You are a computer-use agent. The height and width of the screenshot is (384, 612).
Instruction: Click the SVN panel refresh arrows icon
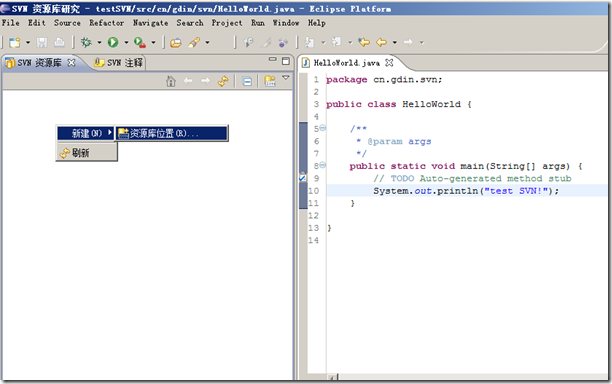click(x=223, y=81)
